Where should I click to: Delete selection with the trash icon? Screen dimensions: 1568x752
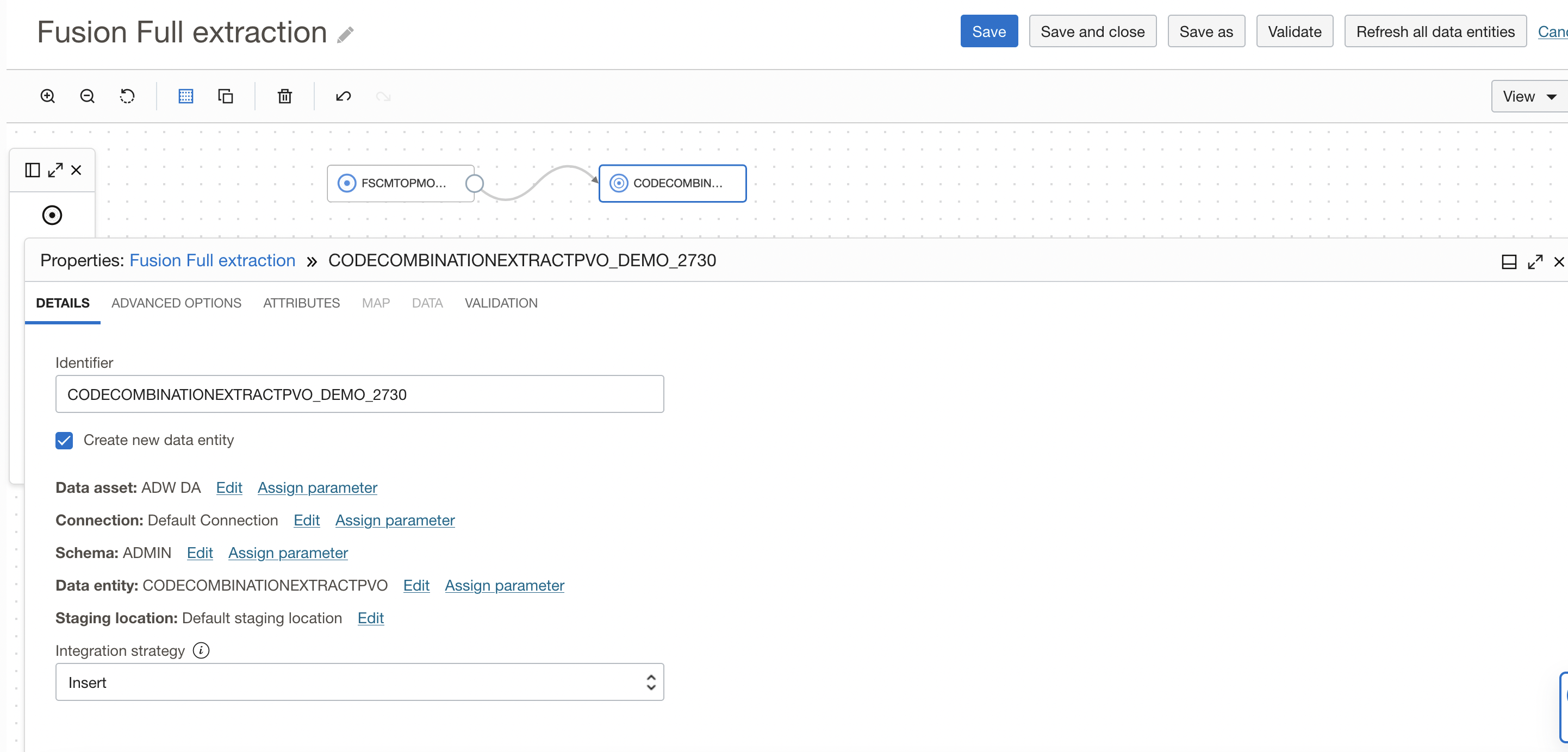(284, 96)
